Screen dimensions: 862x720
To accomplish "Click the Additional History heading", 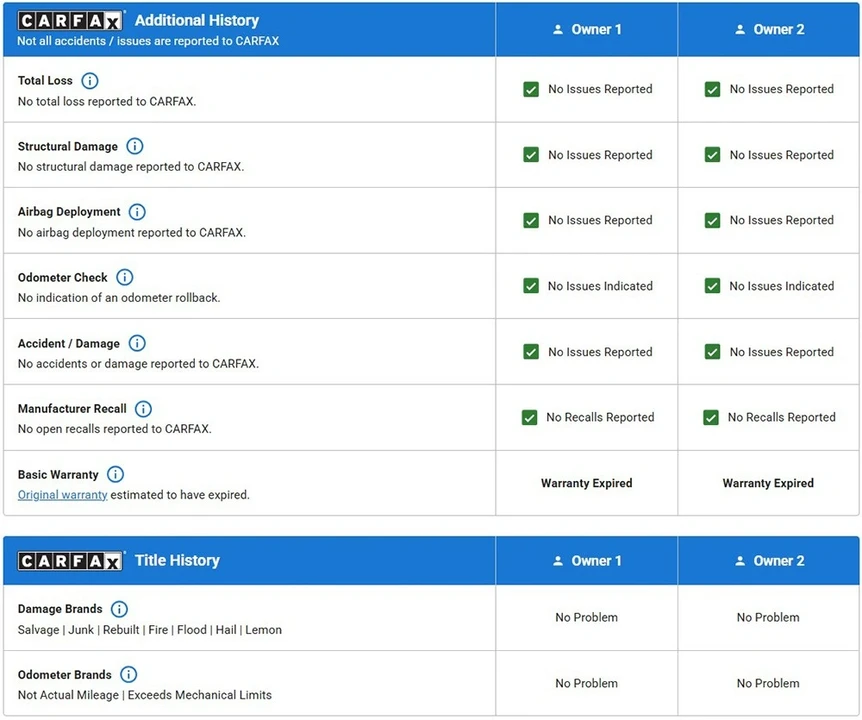I will click(197, 20).
